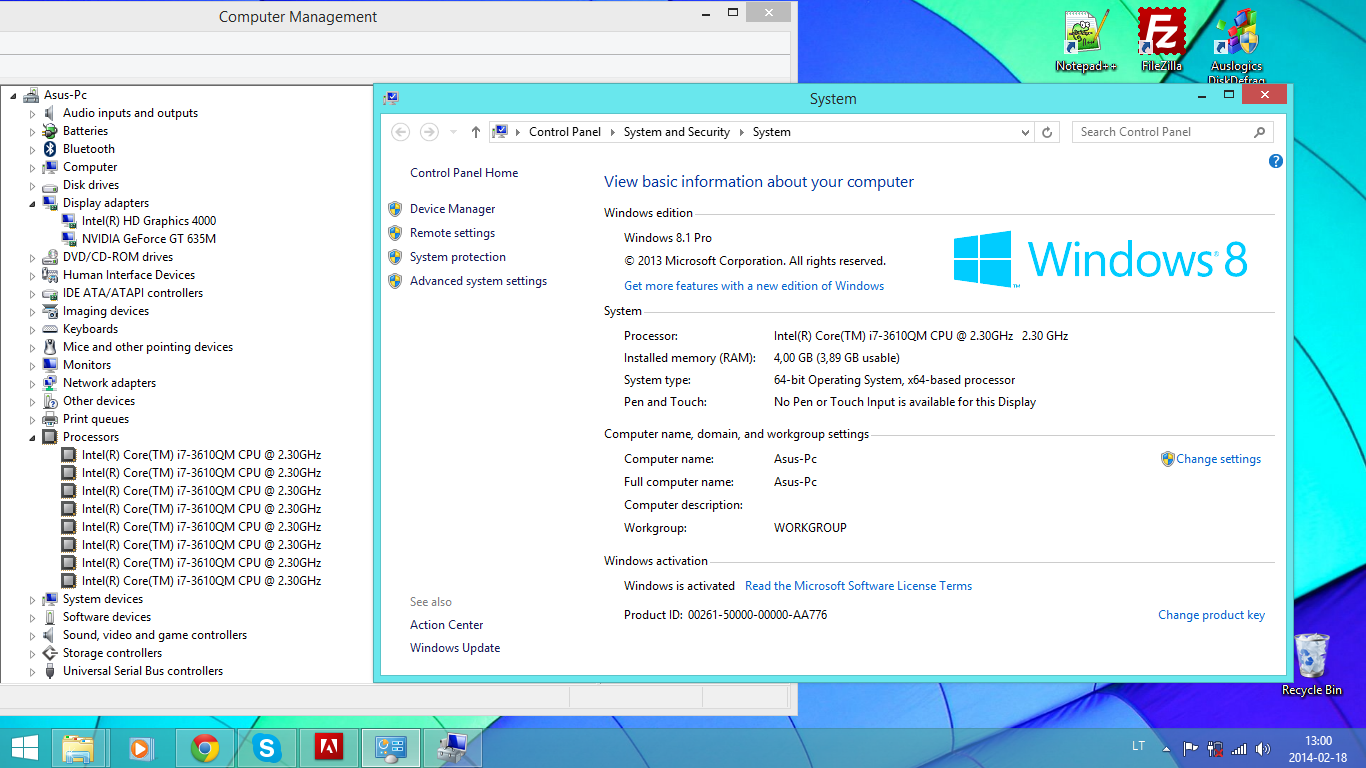Open System protection link
The height and width of the screenshot is (768, 1366).
click(458, 257)
